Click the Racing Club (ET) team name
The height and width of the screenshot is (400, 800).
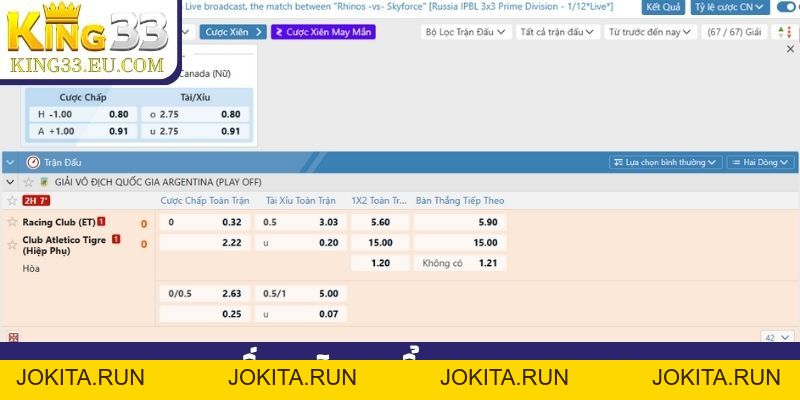click(59, 222)
